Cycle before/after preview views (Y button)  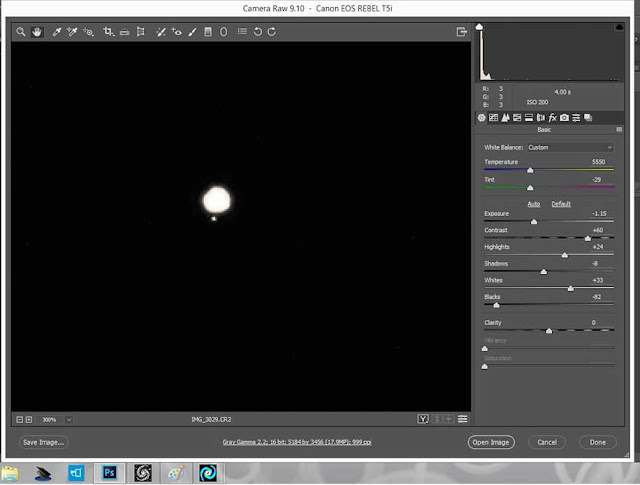(x=423, y=419)
